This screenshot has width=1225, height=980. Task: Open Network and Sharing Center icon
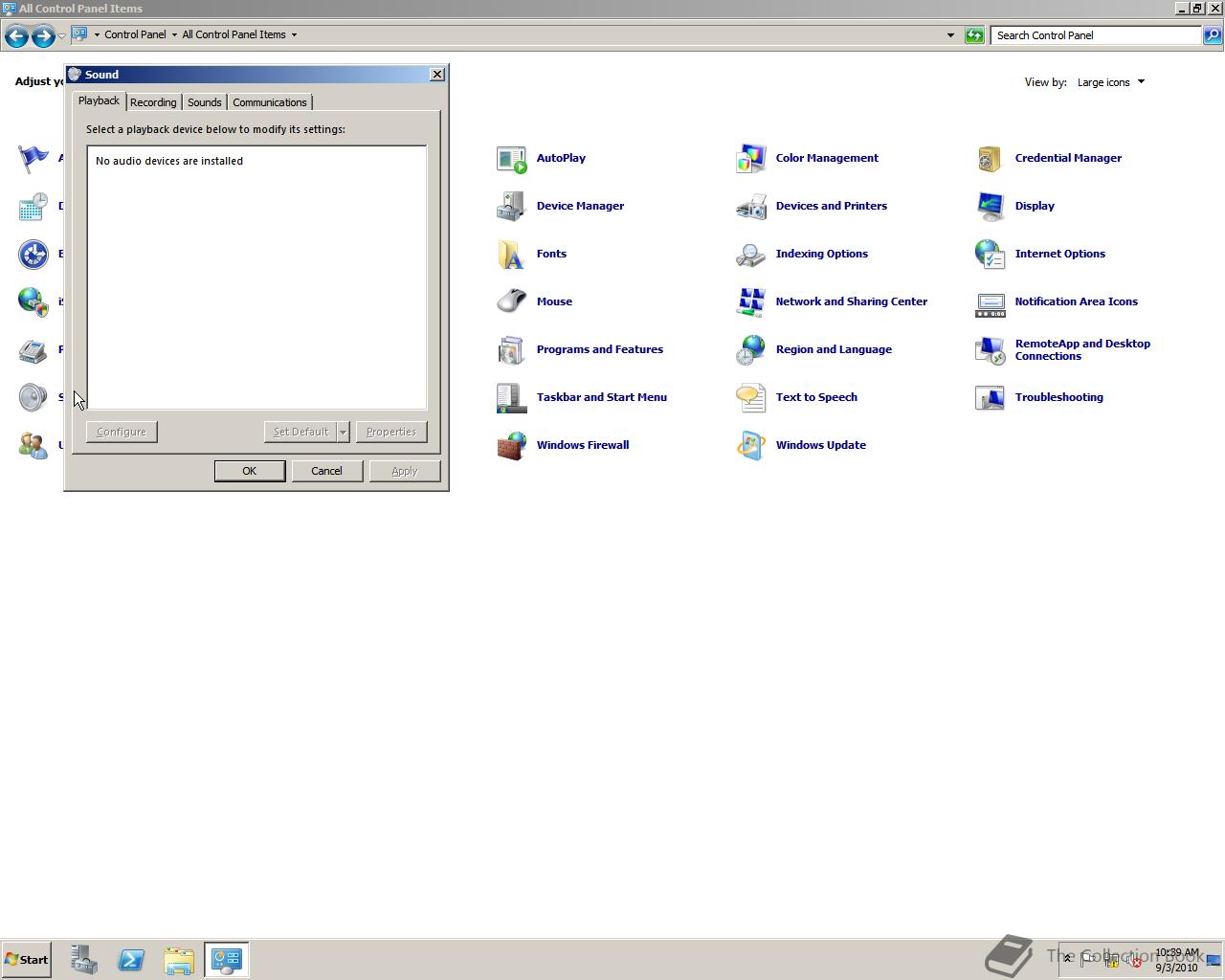751,302
